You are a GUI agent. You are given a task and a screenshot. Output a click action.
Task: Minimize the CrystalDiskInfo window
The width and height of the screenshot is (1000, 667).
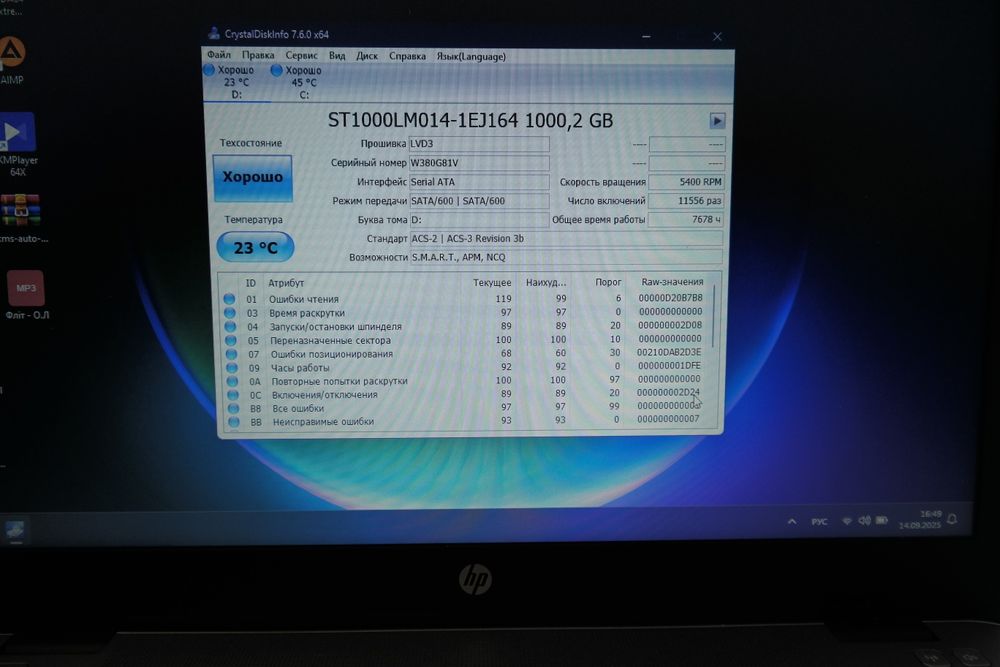point(646,36)
